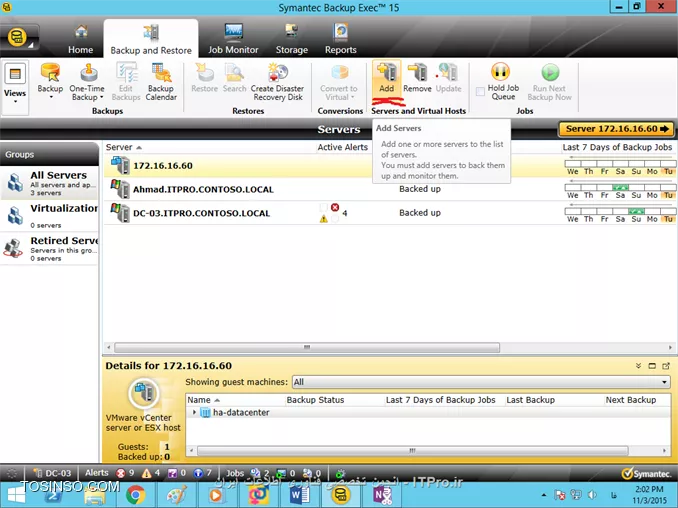Select the Retired Servers group
Screen dimensions: 678x508
click(x=49, y=248)
